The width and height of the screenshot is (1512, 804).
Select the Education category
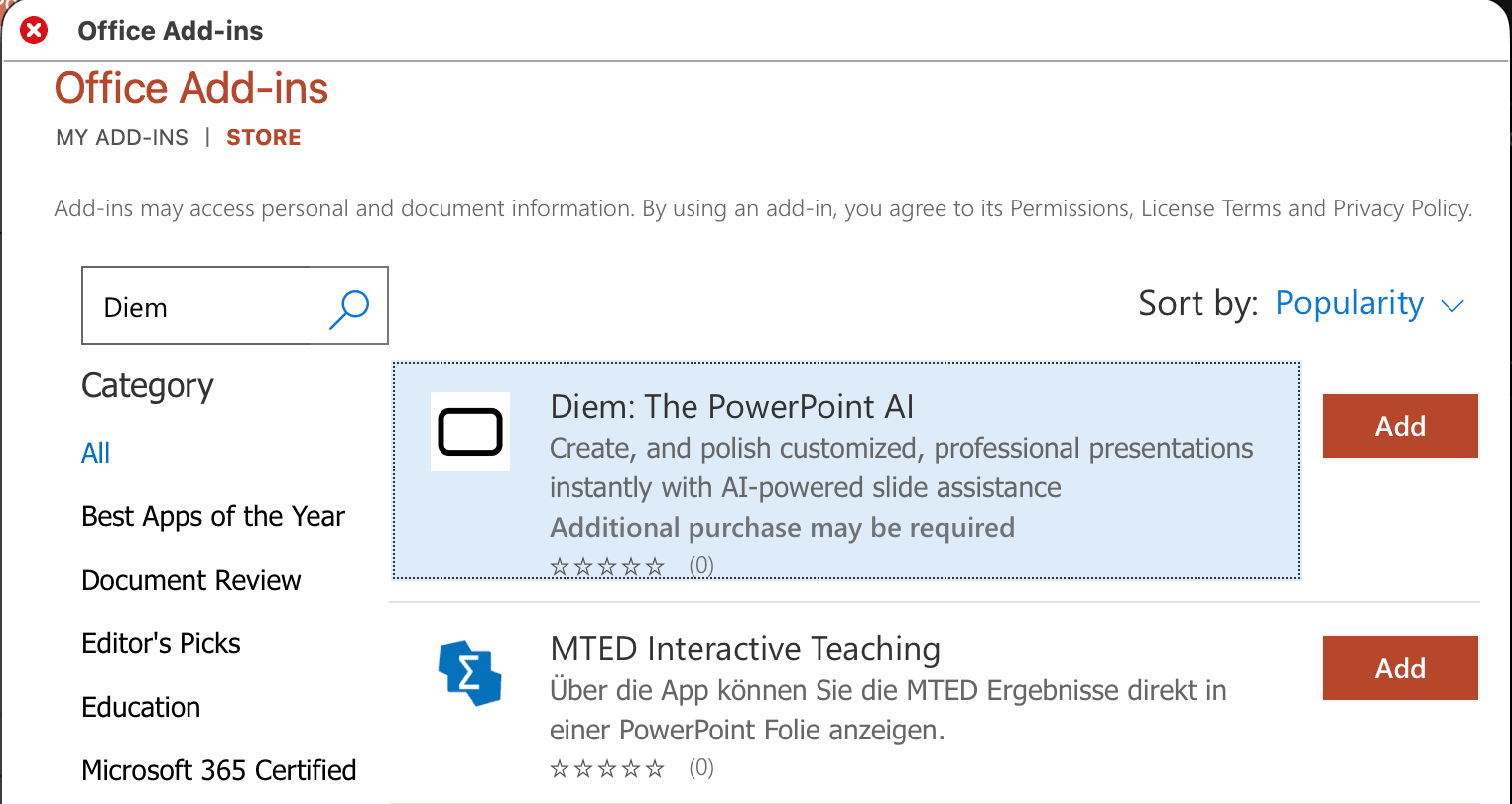[141, 706]
